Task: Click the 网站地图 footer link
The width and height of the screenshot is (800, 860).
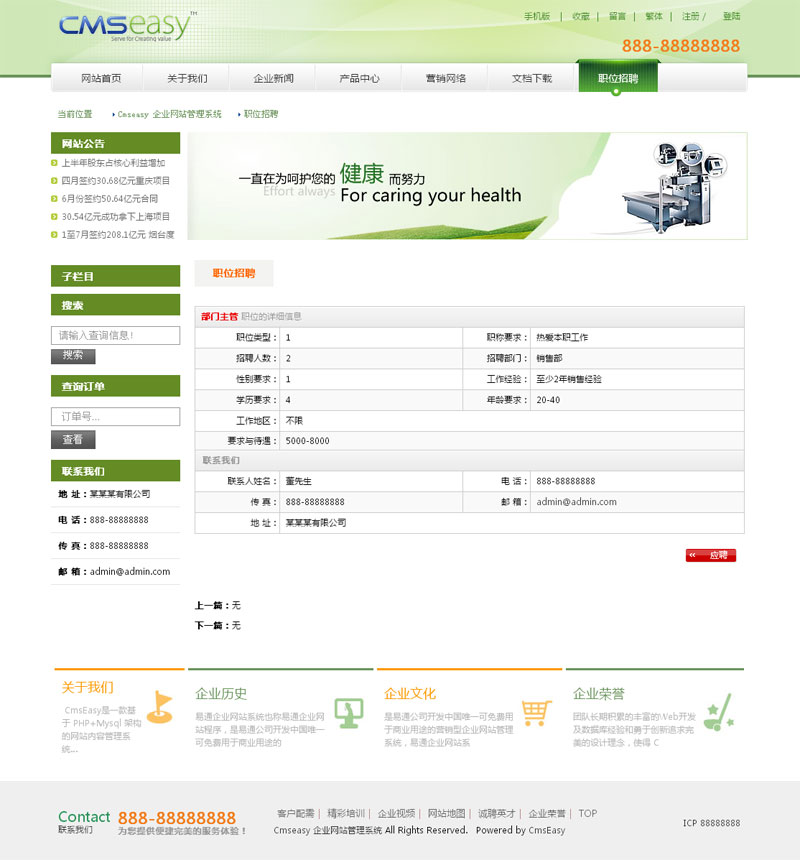Action: (447, 814)
